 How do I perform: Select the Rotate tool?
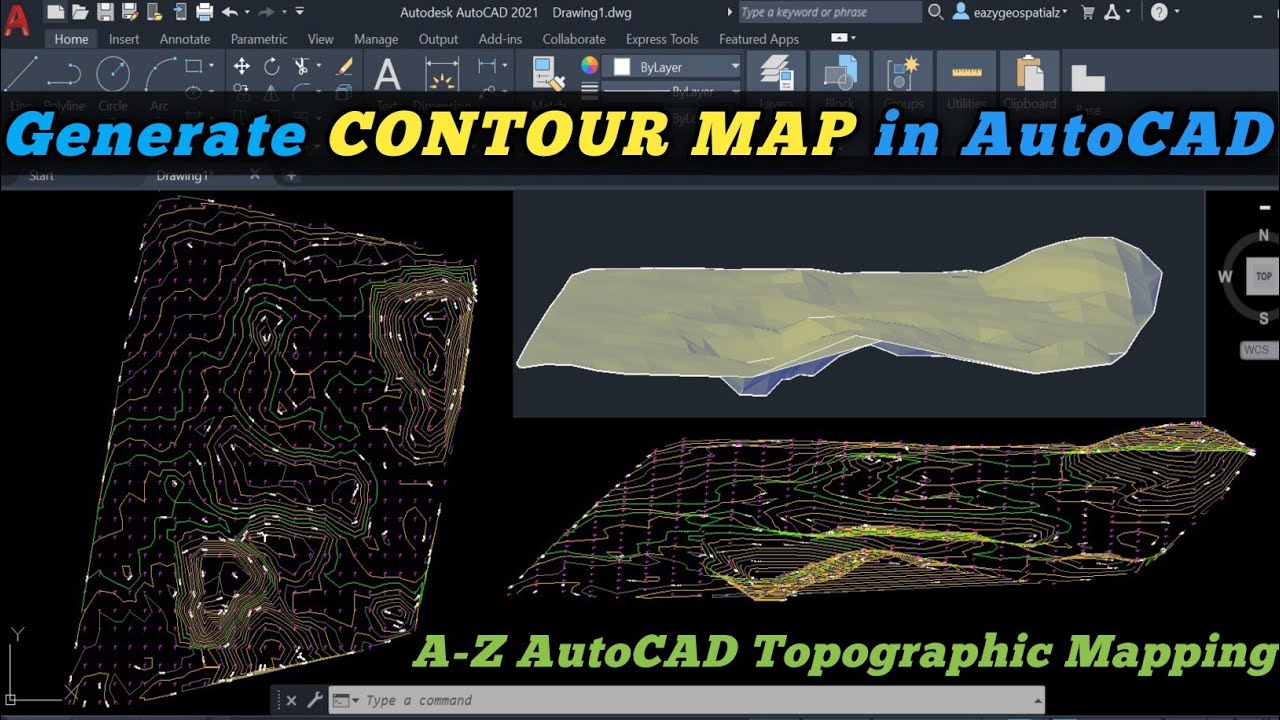coord(272,66)
